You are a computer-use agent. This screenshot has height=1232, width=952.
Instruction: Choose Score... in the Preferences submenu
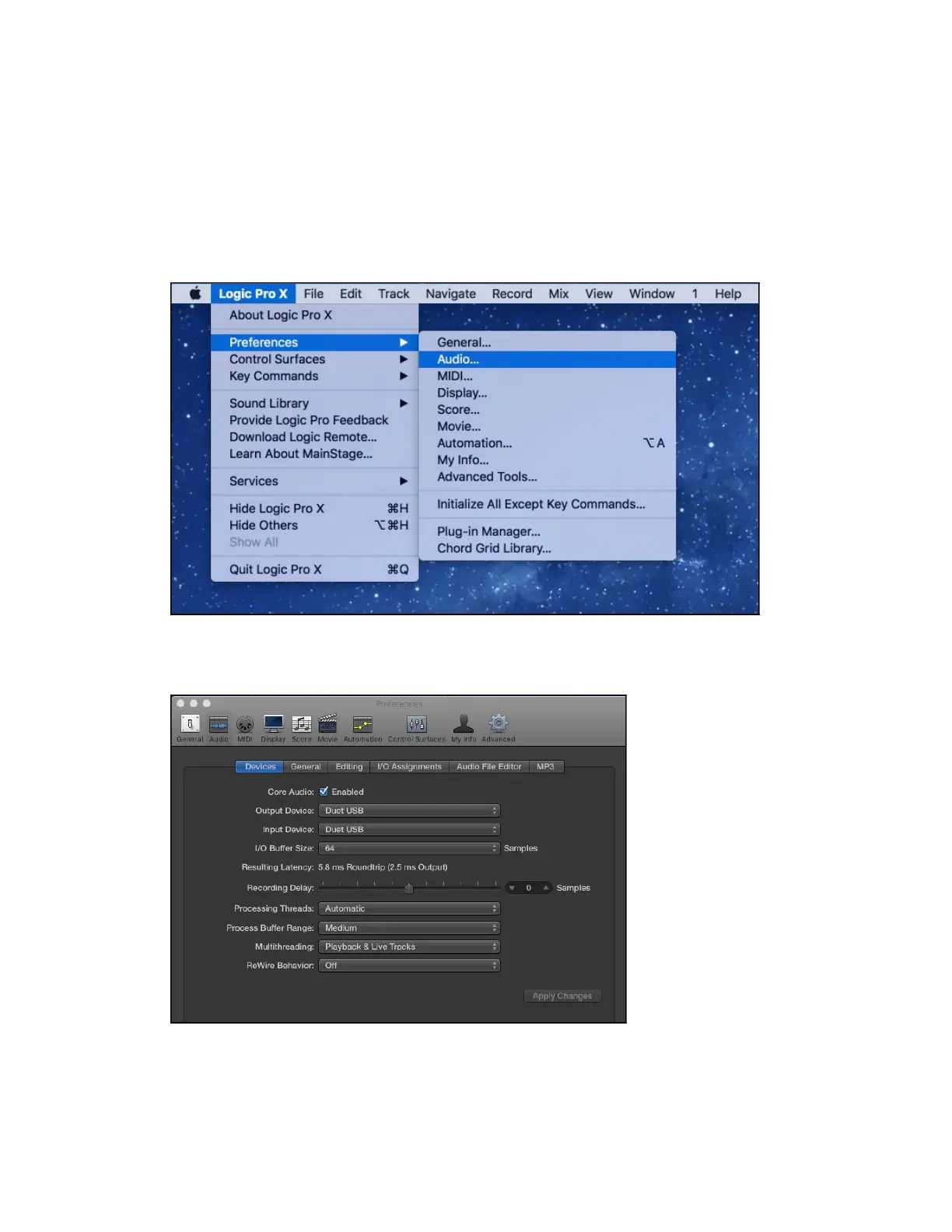pyautogui.click(x=547, y=410)
